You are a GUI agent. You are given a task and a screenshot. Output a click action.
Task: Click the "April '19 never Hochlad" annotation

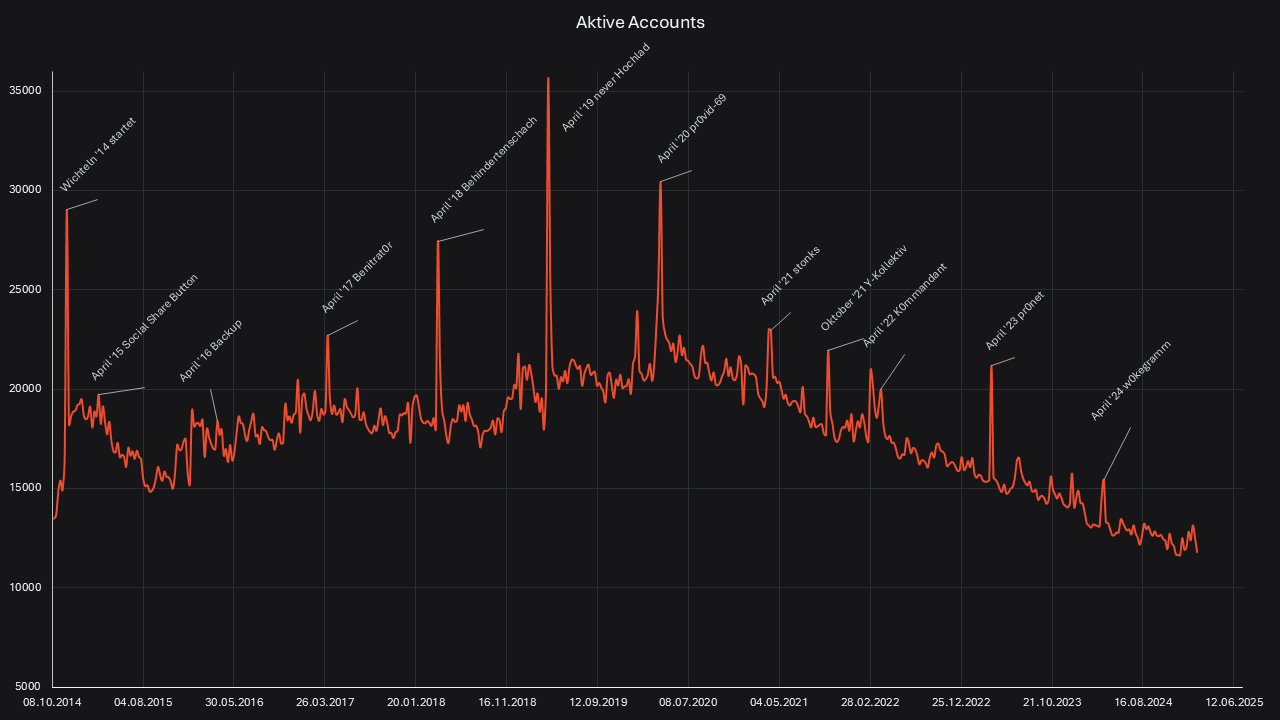click(x=605, y=88)
